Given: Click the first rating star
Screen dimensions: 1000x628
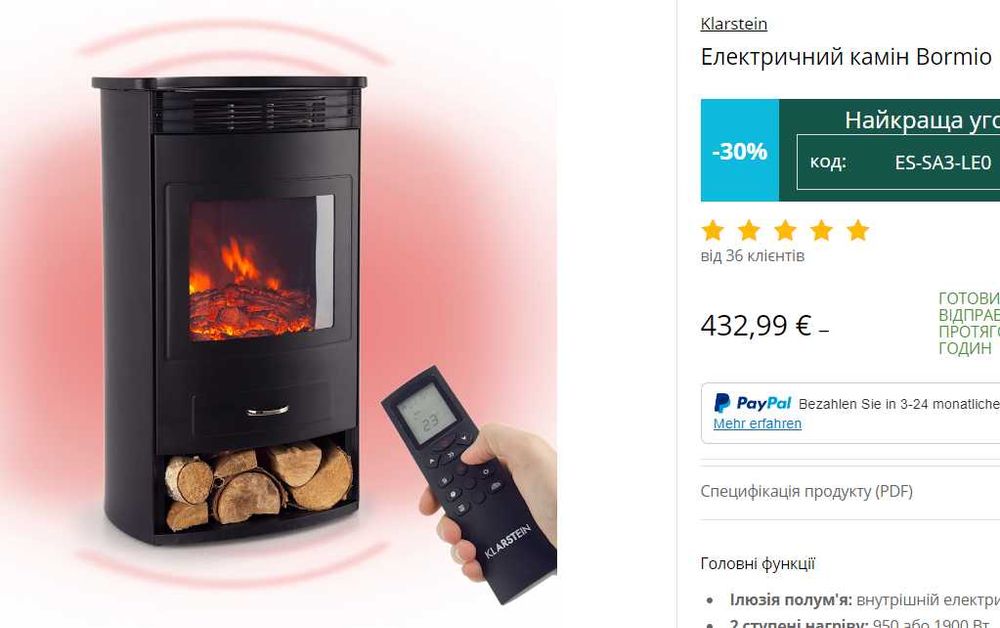Looking at the screenshot, I should pos(712,230).
